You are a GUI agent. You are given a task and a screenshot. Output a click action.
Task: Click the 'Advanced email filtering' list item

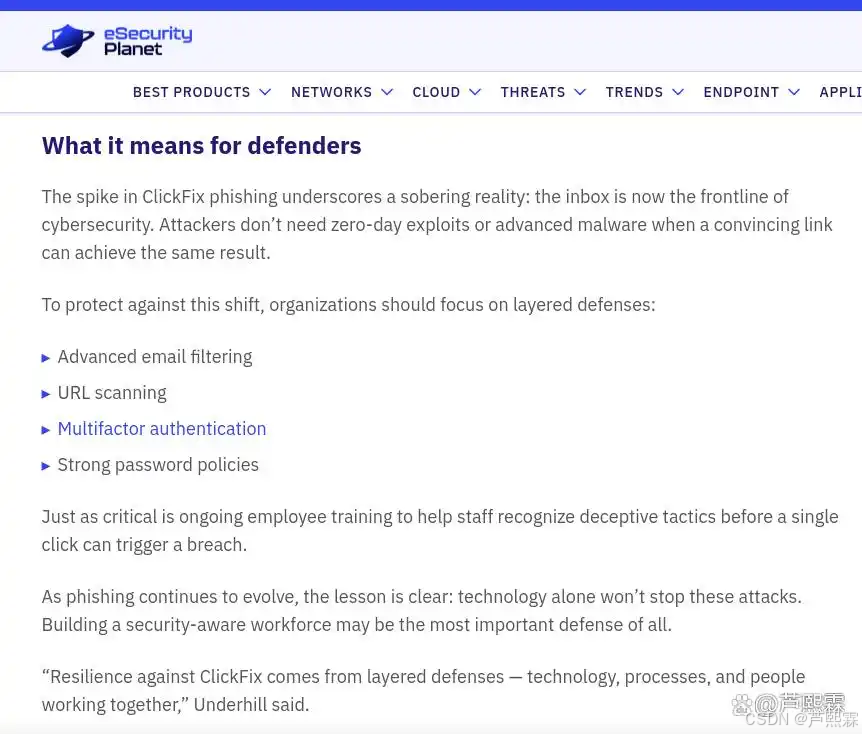(155, 357)
